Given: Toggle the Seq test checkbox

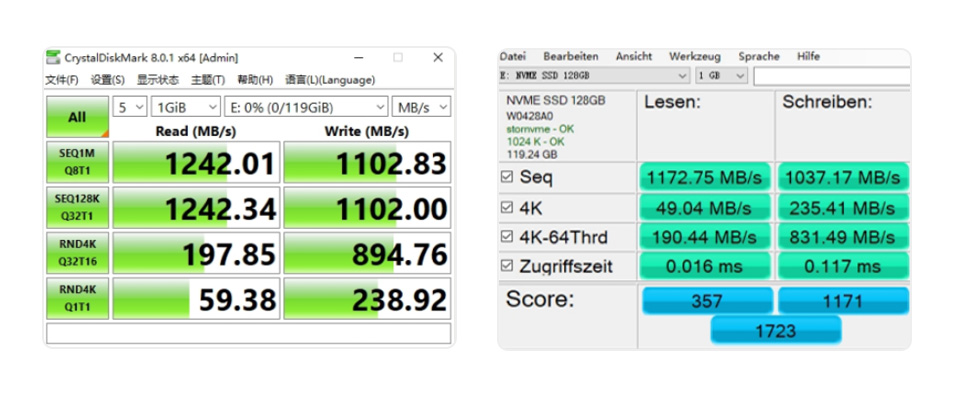Looking at the screenshot, I should (x=506, y=177).
